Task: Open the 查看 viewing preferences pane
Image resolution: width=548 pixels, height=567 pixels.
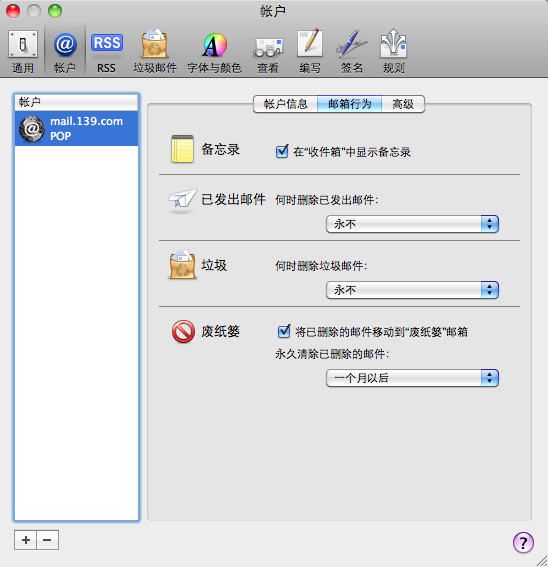Action: pyautogui.click(x=268, y=51)
